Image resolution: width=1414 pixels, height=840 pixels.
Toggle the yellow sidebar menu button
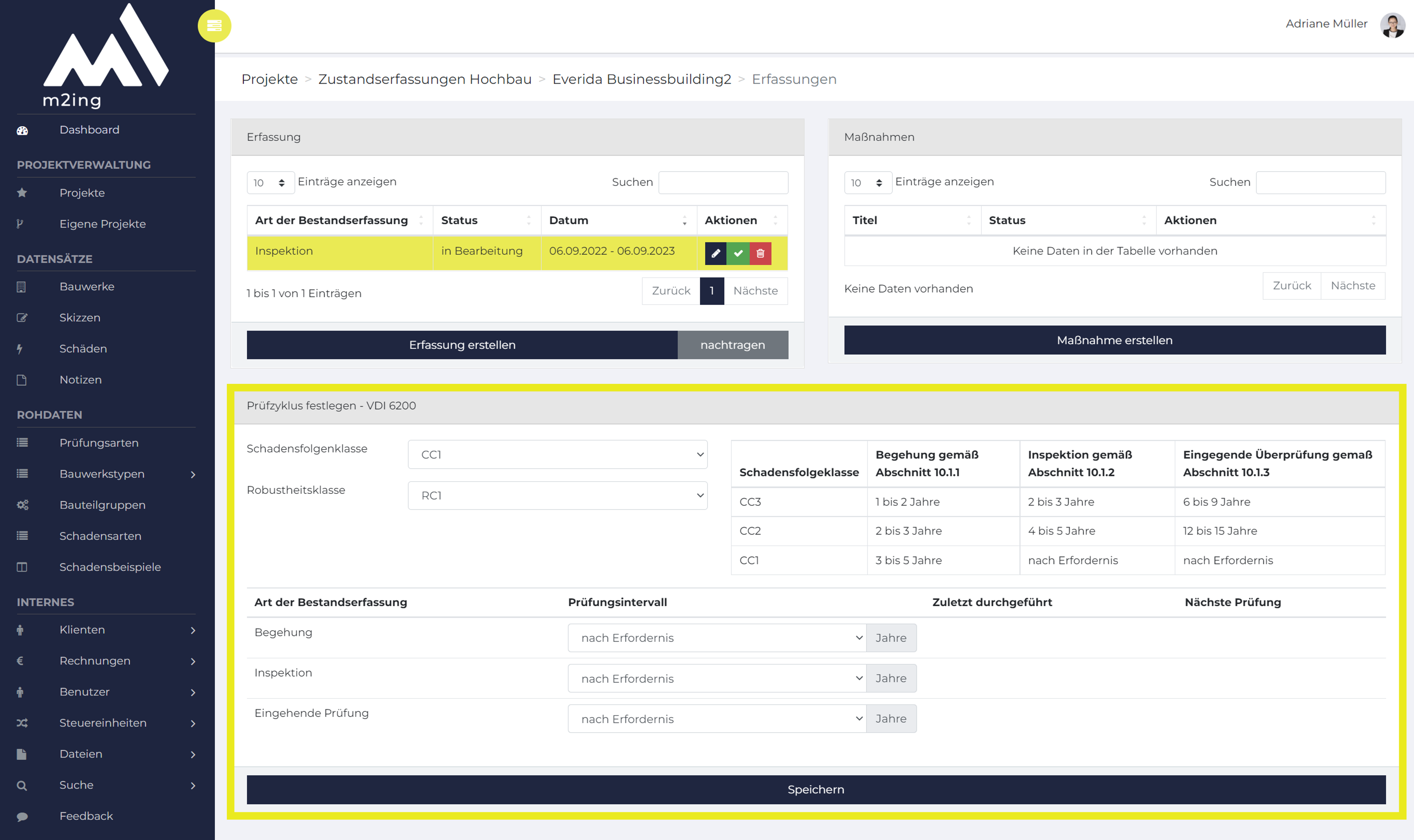tap(214, 25)
